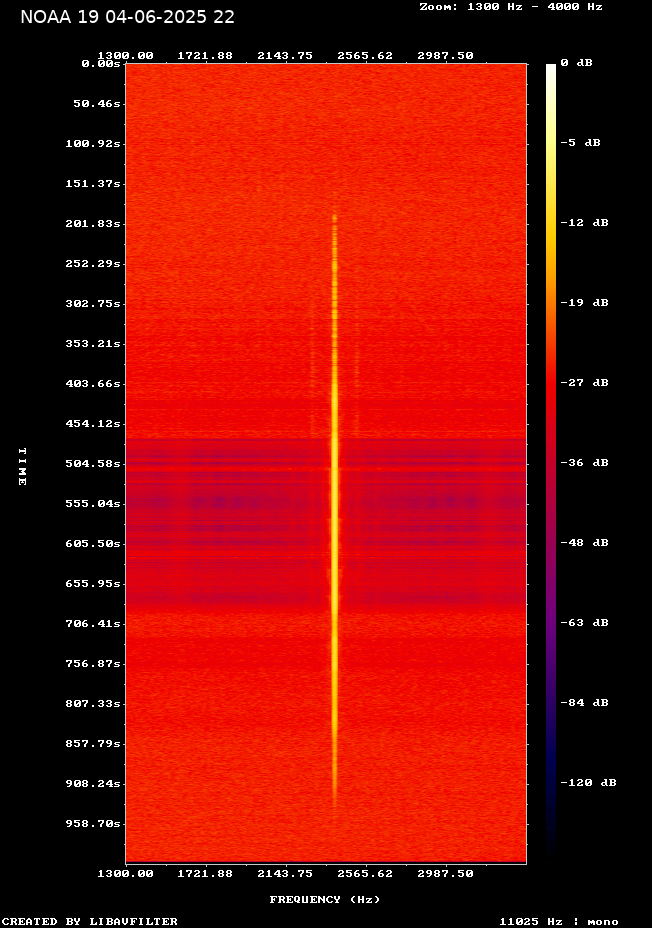Click the "151.37s" time label

(93, 183)
